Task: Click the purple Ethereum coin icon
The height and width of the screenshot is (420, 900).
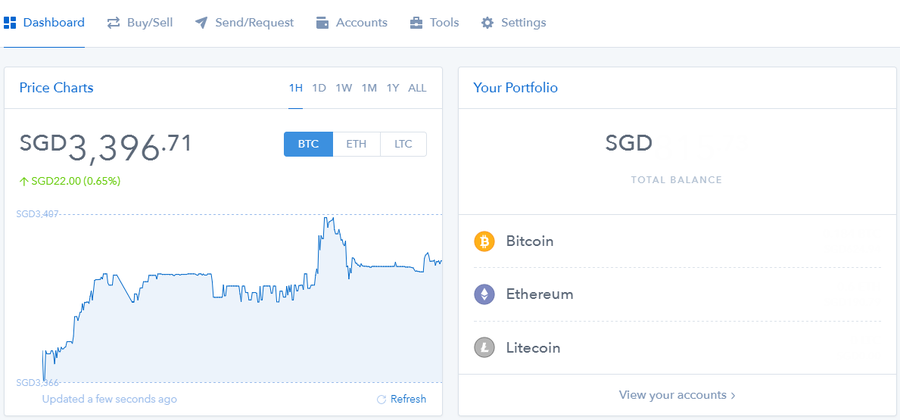Action: (484, 295)
